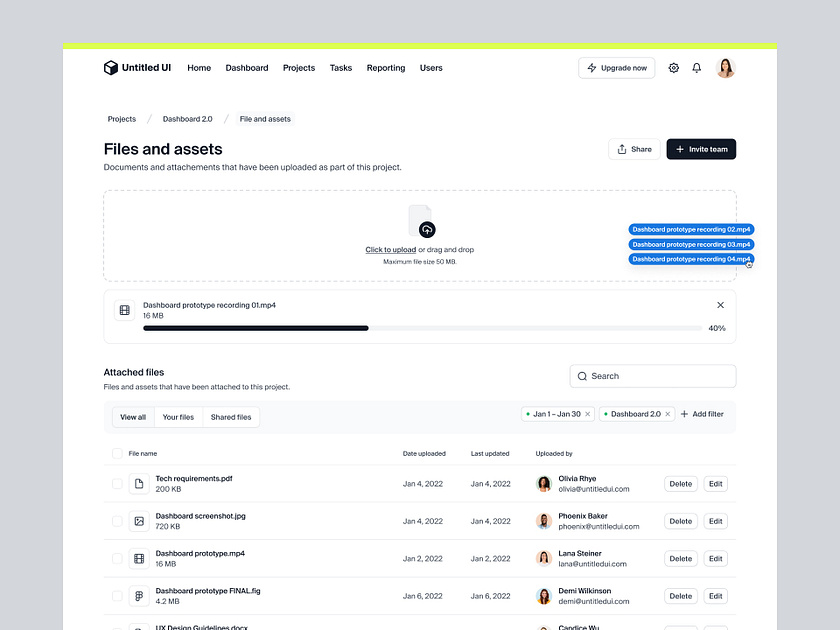Viewport: 840px width, 630px height.
Task: Click the image icon beside Dashboard screenshot.jpg
Action: coord(138,521)
